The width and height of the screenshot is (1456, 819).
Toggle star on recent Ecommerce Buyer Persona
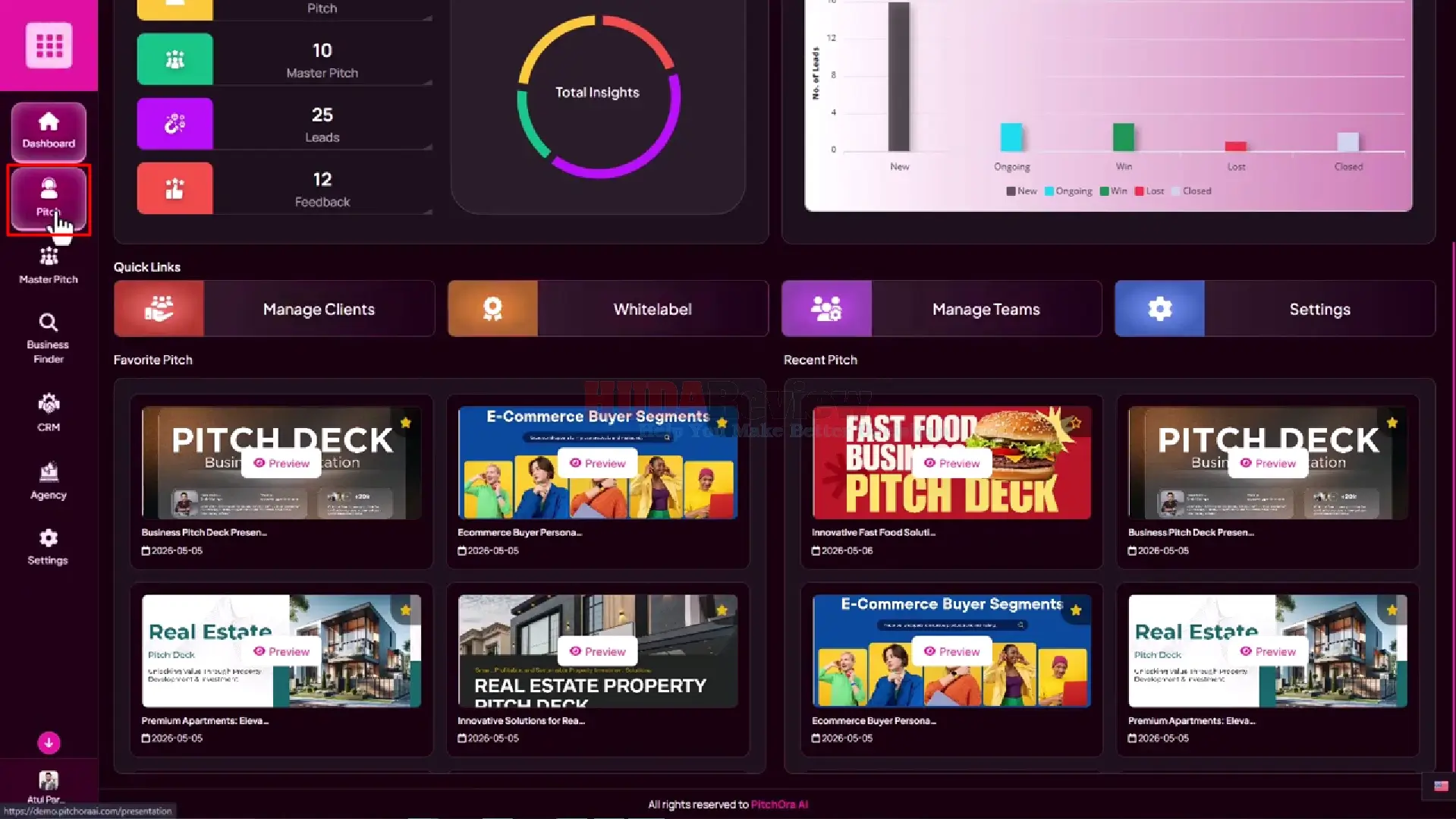1076,610
